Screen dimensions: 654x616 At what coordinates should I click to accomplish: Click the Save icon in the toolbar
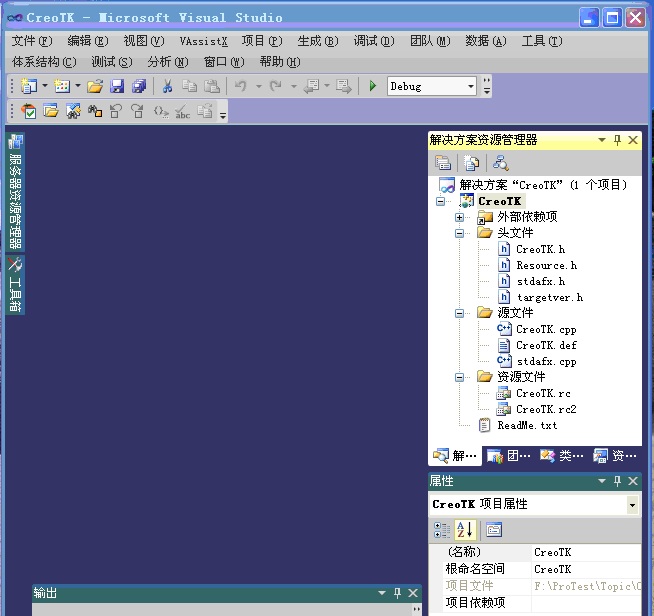coord(117,87)
